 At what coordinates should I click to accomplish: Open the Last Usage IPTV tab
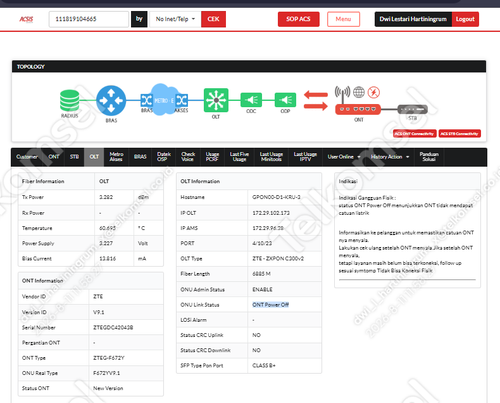pyautogui.click(x=305, y=157)
